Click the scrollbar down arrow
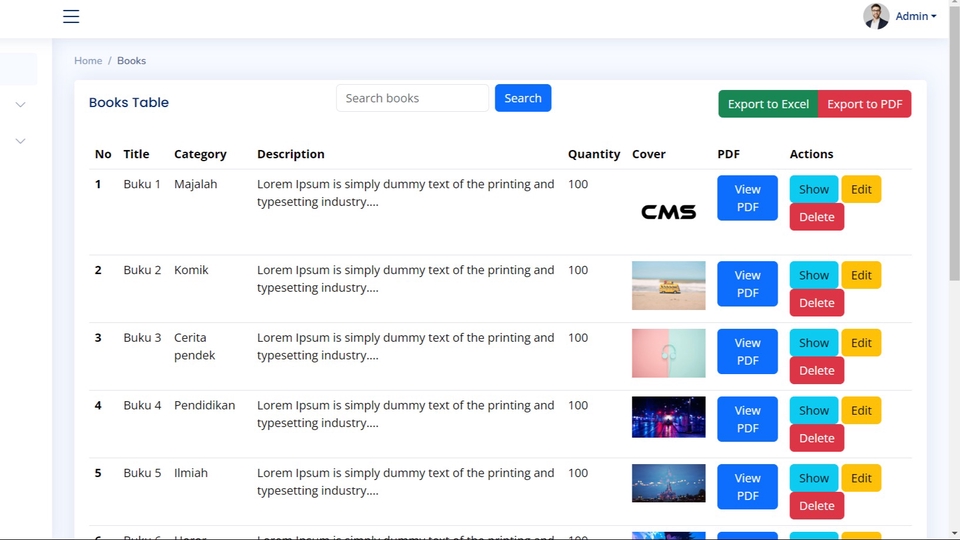 point(954,534)
